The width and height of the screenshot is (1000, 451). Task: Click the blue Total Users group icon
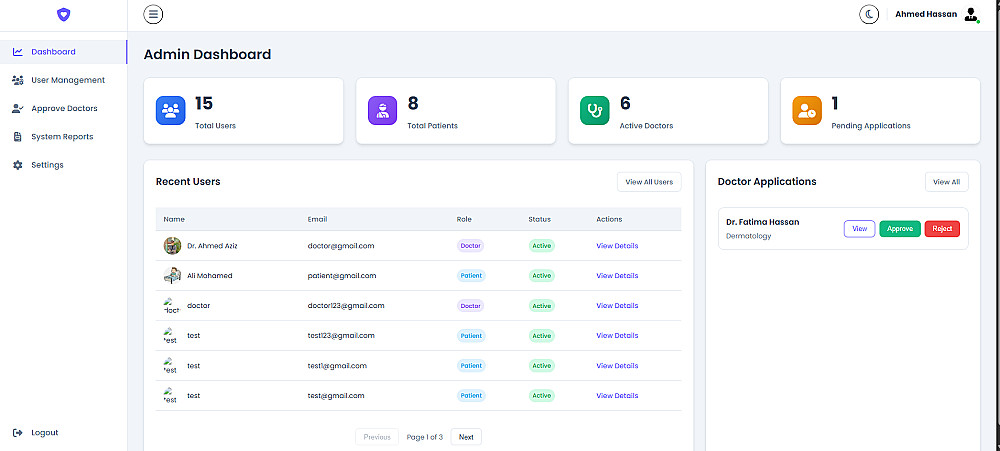click(x=170, y=110)
